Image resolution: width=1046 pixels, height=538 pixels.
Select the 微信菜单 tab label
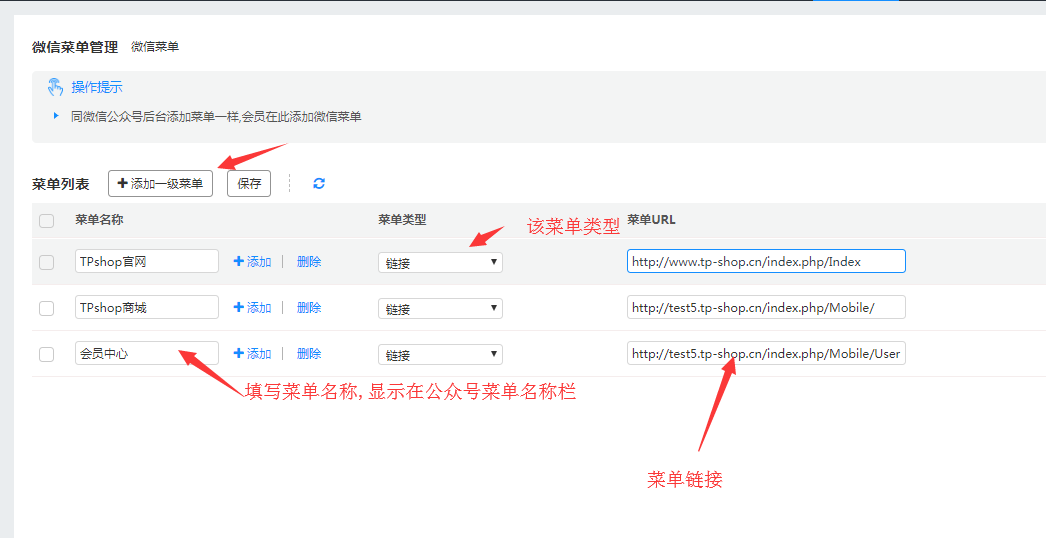pos(155,47)
